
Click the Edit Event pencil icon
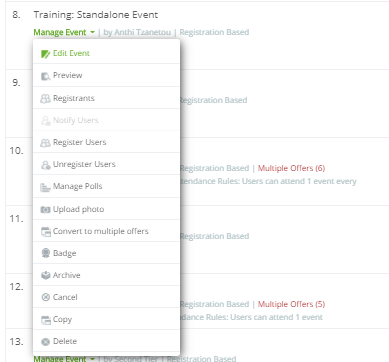(x=45, y=54)
